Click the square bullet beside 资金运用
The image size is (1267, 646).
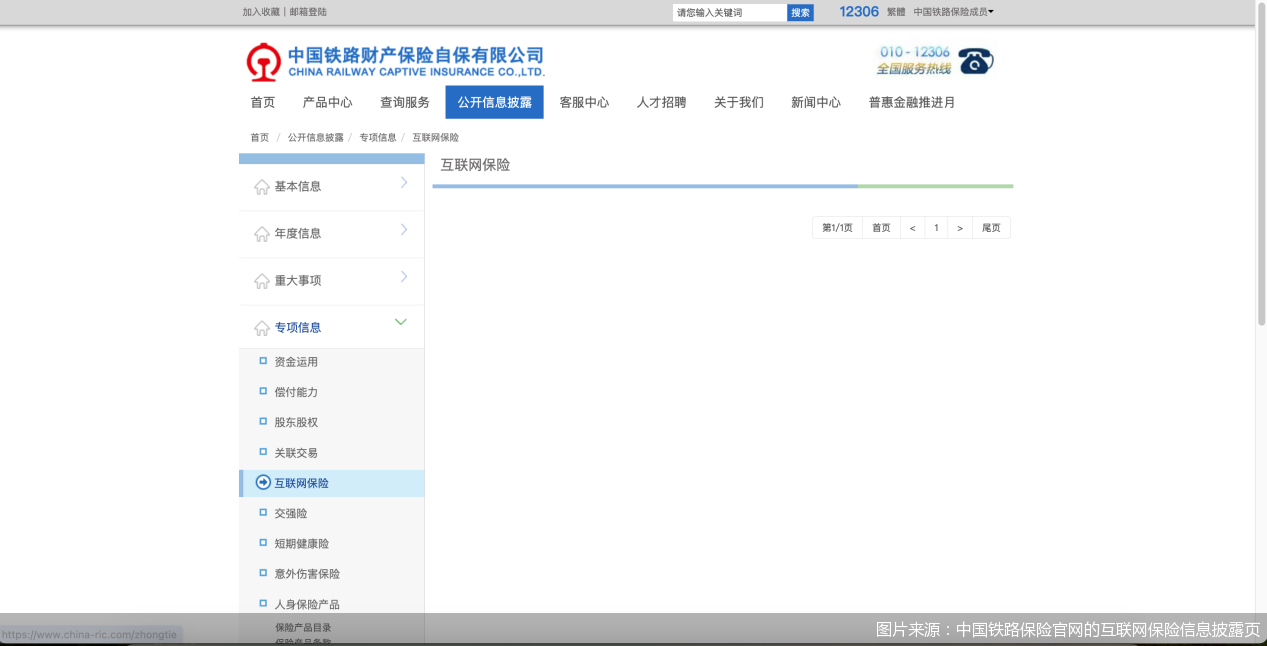point(263,361)
